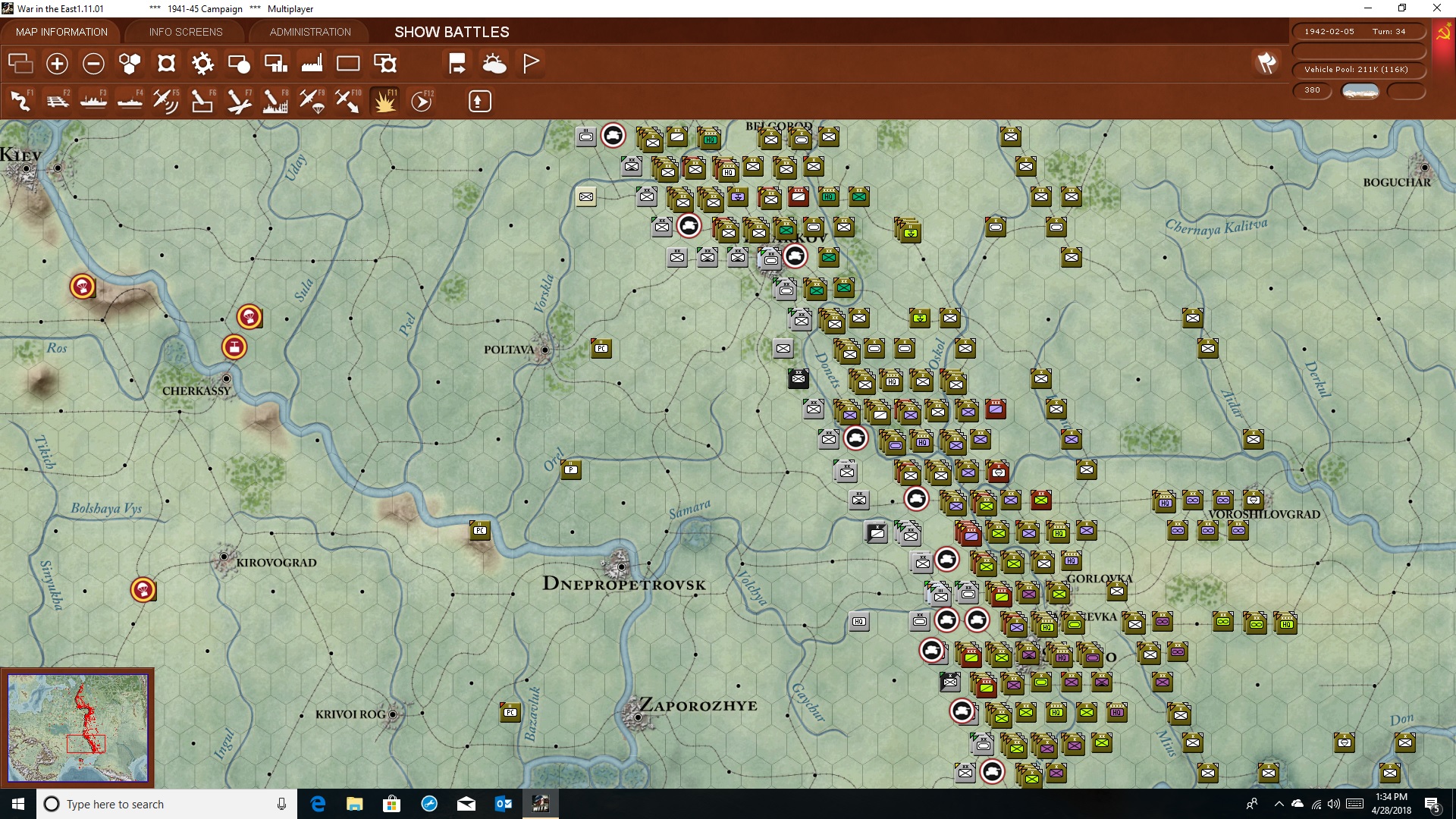The height and width of the screenshot is (819, 1456).
Task: Select the F9 air transport parachute icon
Action: 312,101
